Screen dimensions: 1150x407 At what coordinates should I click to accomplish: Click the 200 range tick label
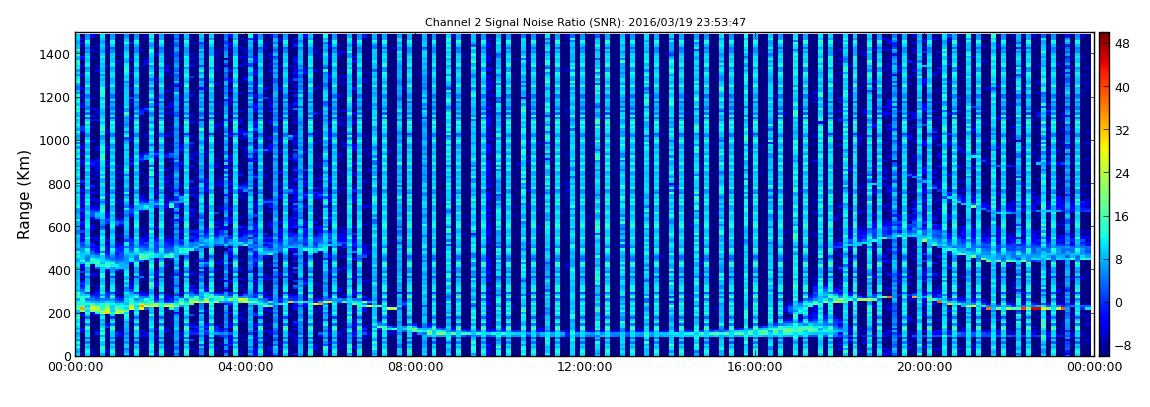click(59, 313)
